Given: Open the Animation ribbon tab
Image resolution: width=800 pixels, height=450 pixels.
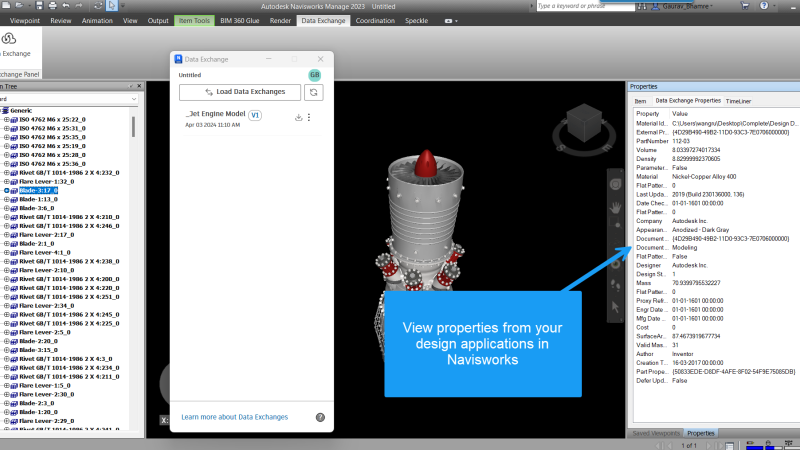Looking at the screenshot, I should pyautogui.click(x=97, y=20).
